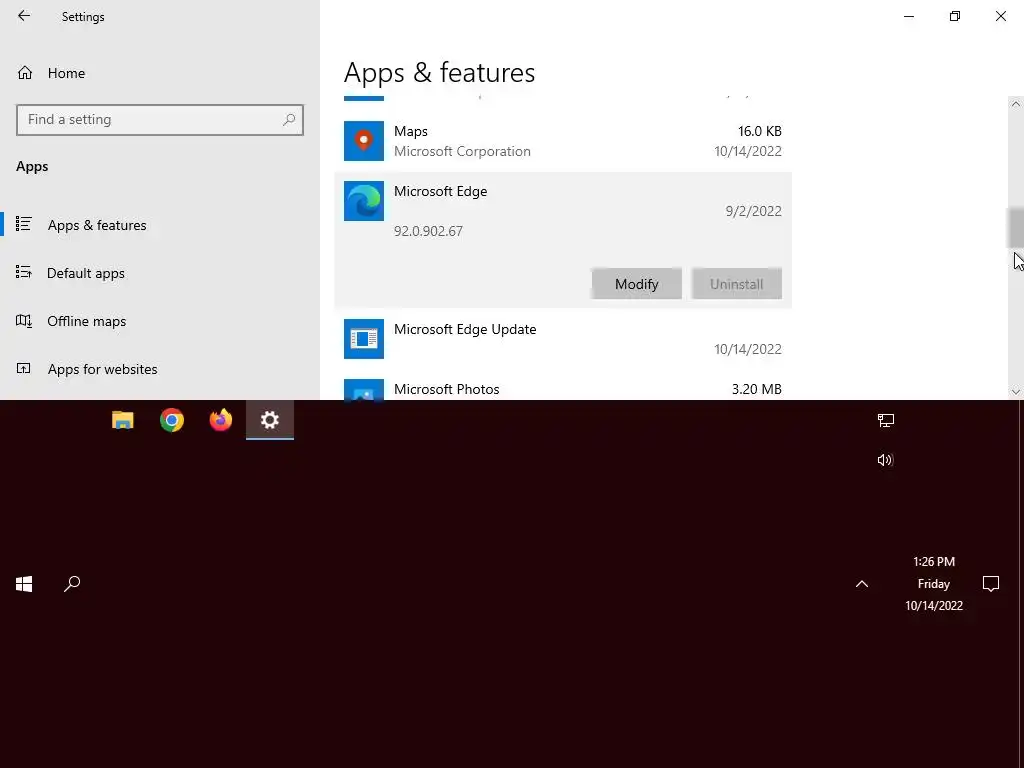Select Microsoft Photos entry name
This screenshot has height=768, width=1024.
tap(447, 389)
